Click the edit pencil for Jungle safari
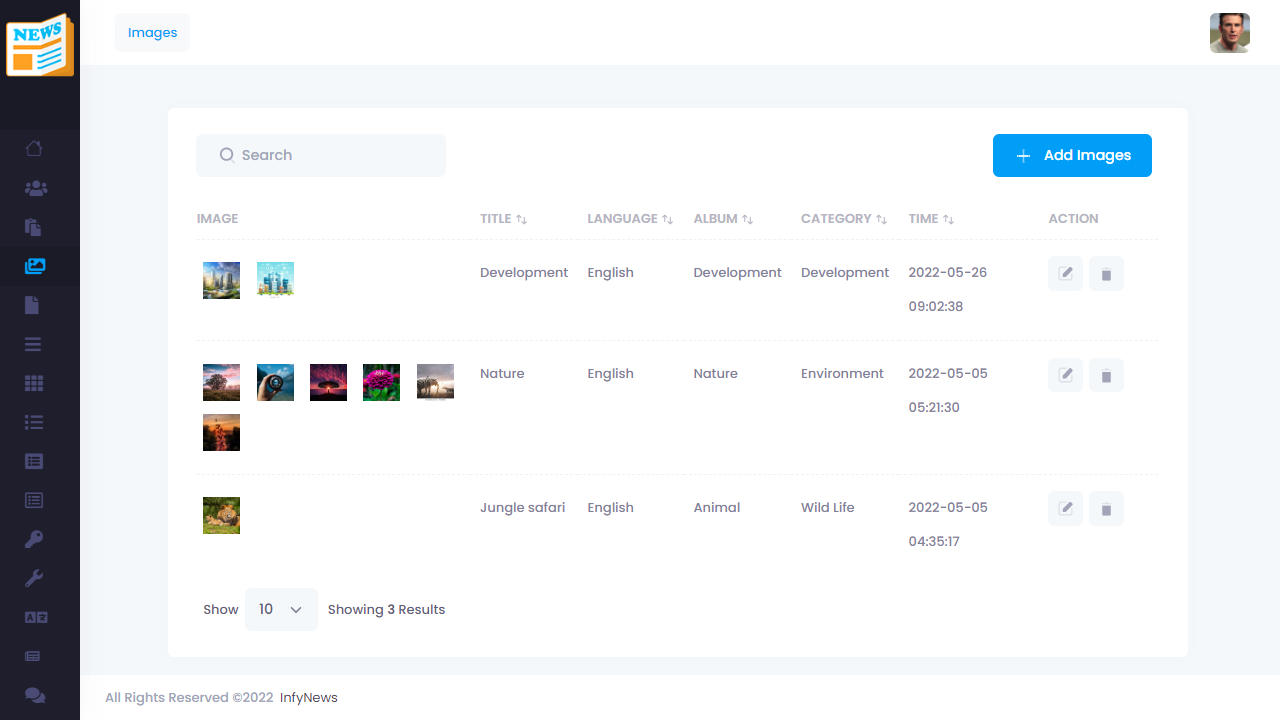Viewport: 1280px width, 720px height. [1065, 508]
